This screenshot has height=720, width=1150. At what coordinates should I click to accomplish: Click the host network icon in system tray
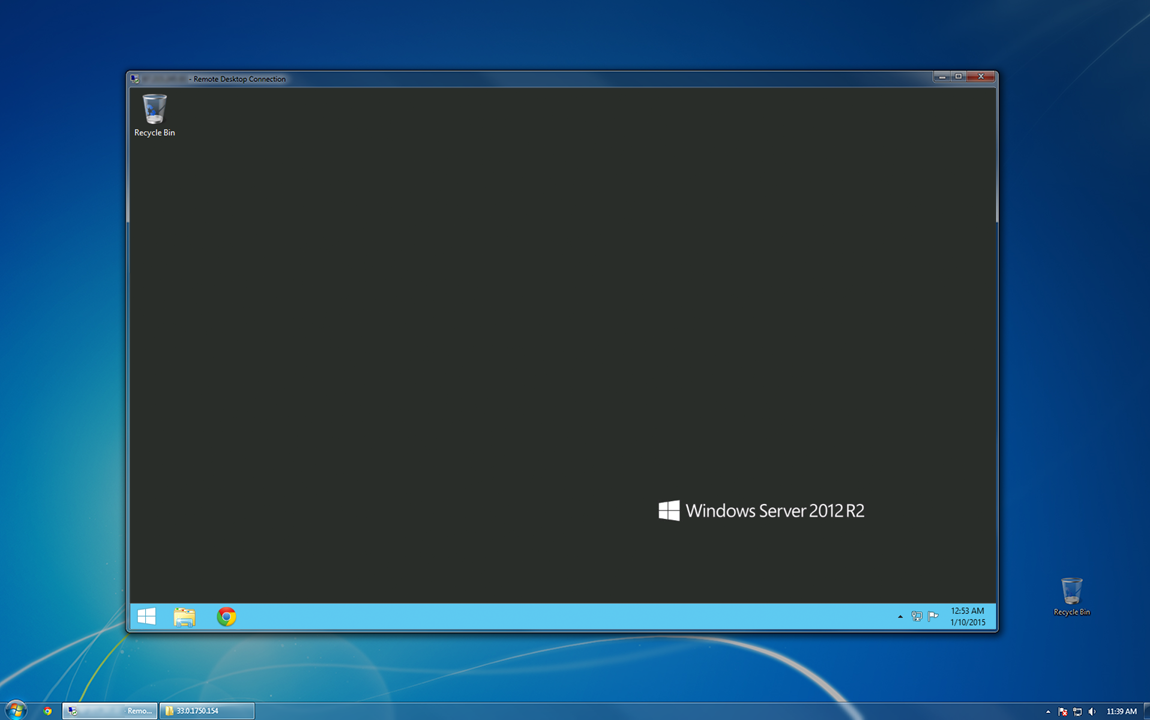point(1077,711)
